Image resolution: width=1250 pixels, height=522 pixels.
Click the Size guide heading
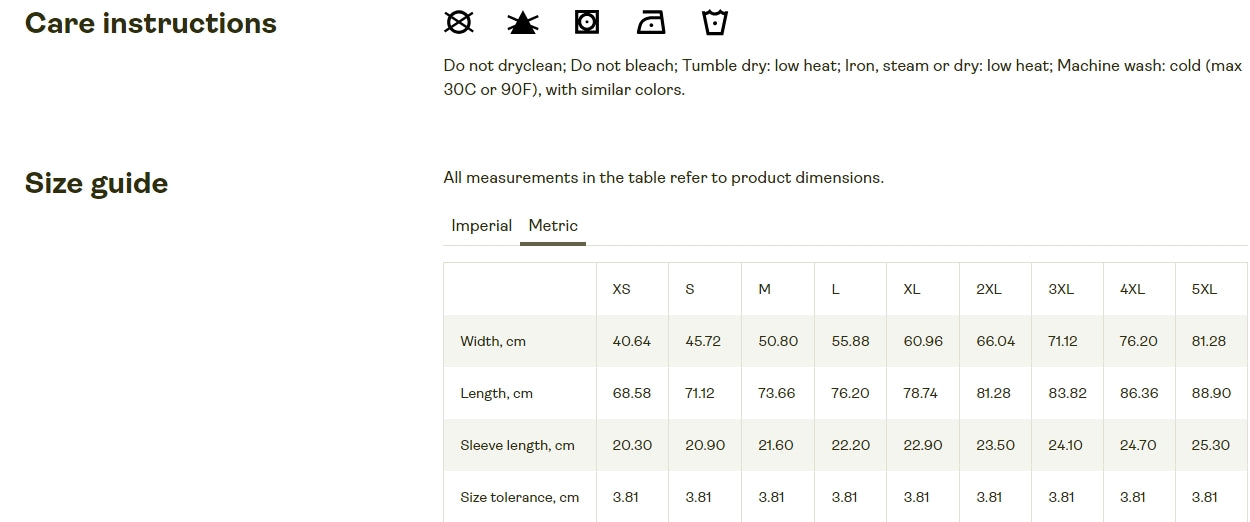click(96, 183)
